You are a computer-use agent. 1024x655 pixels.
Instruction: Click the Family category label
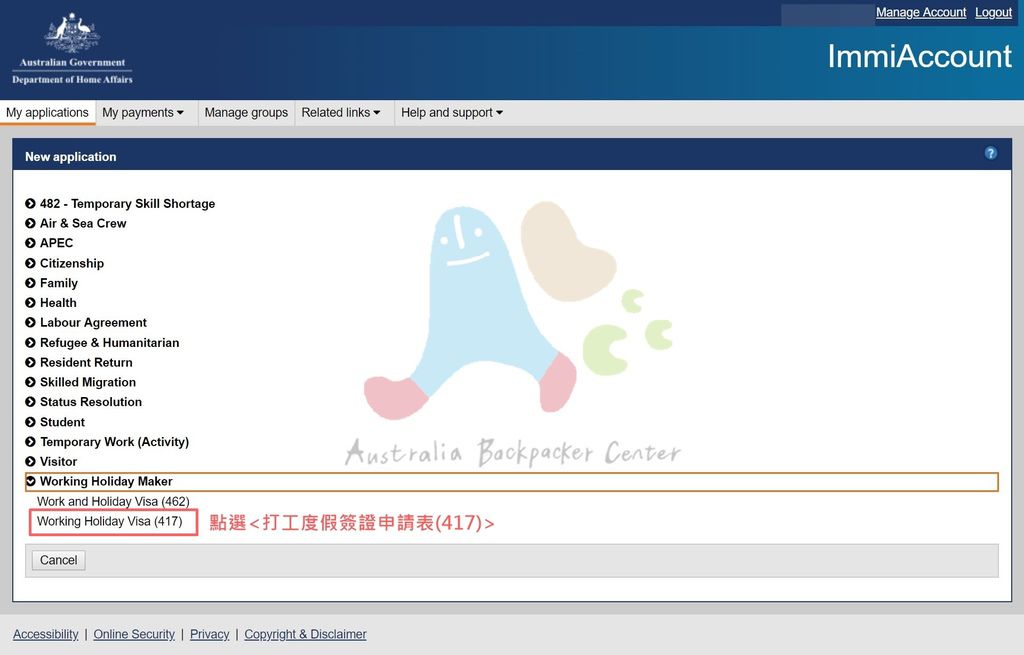tap(59, 283)
